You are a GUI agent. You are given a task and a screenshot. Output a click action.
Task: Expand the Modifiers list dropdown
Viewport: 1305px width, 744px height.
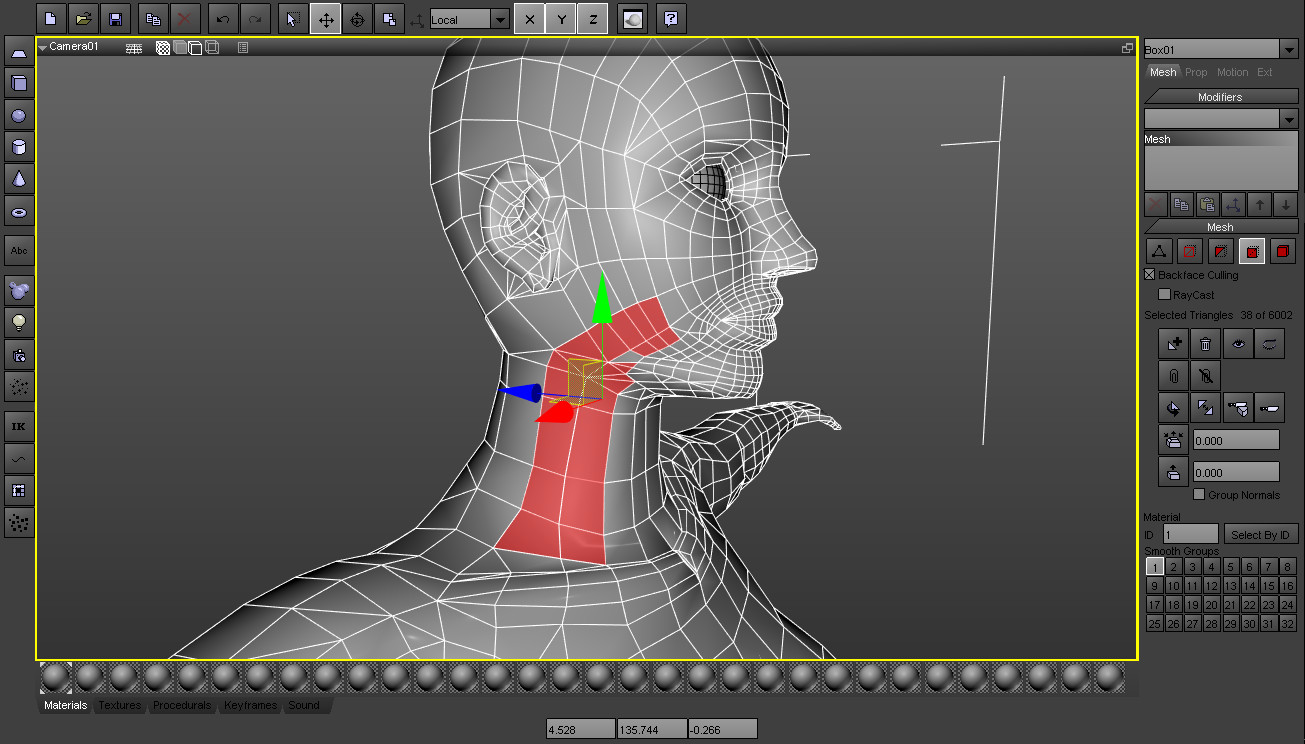(1289, 119)
